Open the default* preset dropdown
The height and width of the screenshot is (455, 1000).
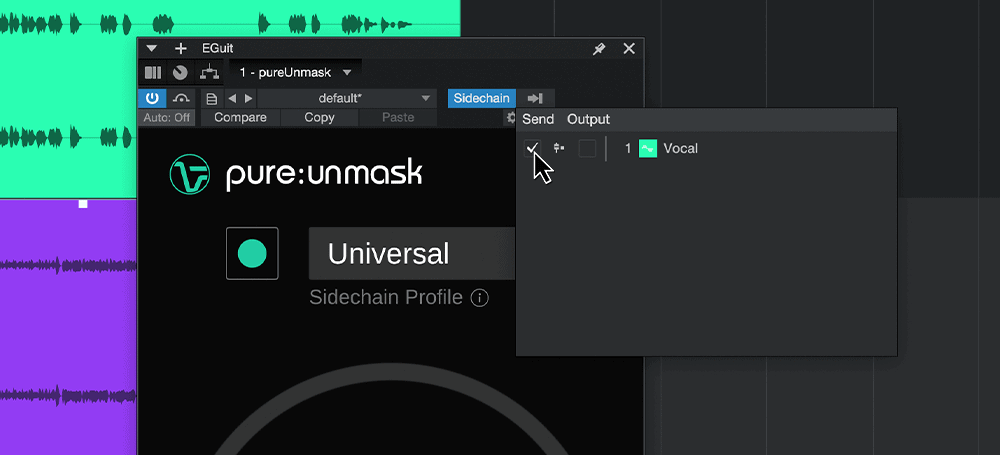(x=347, y=99)
